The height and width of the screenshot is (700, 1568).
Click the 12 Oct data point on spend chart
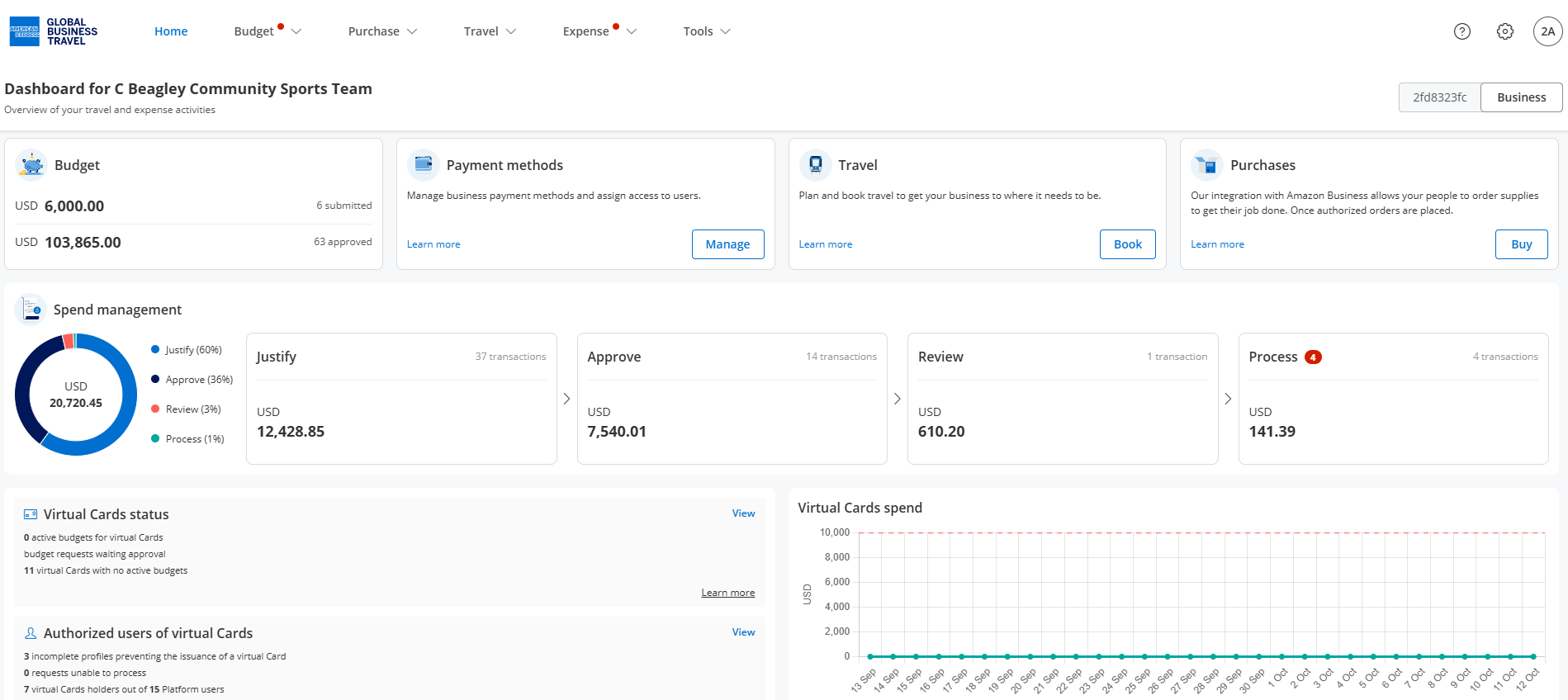click(1534, 657)
